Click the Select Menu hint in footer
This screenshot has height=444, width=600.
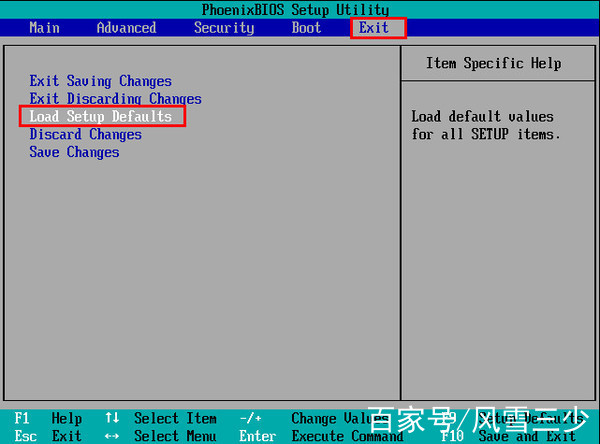coord(175,436)
